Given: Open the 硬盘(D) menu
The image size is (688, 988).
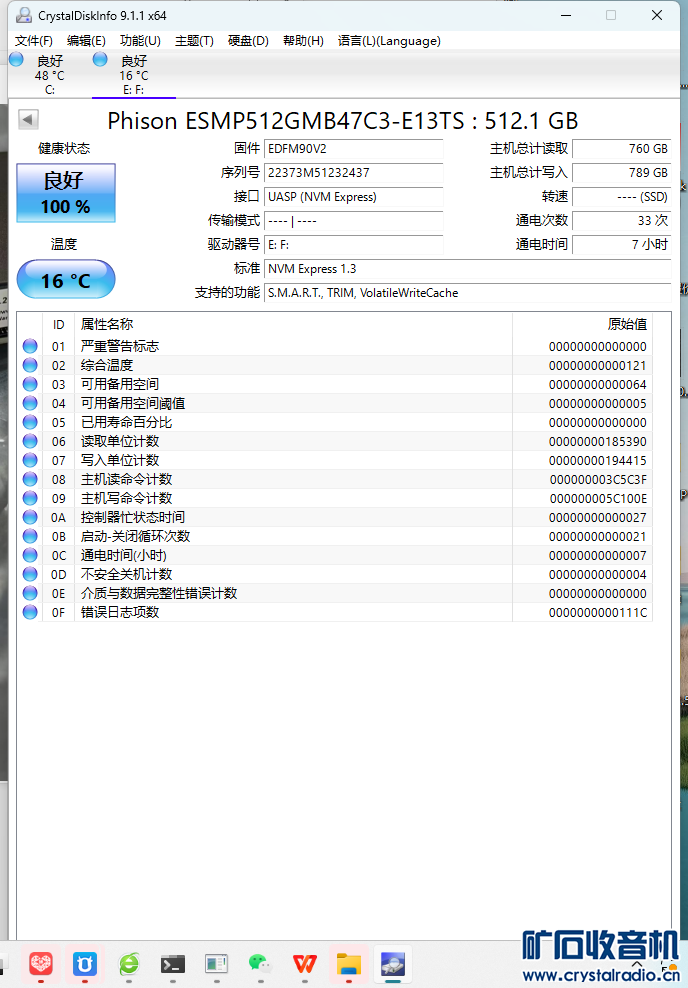Looking at the screenshot, I should 248,41.
